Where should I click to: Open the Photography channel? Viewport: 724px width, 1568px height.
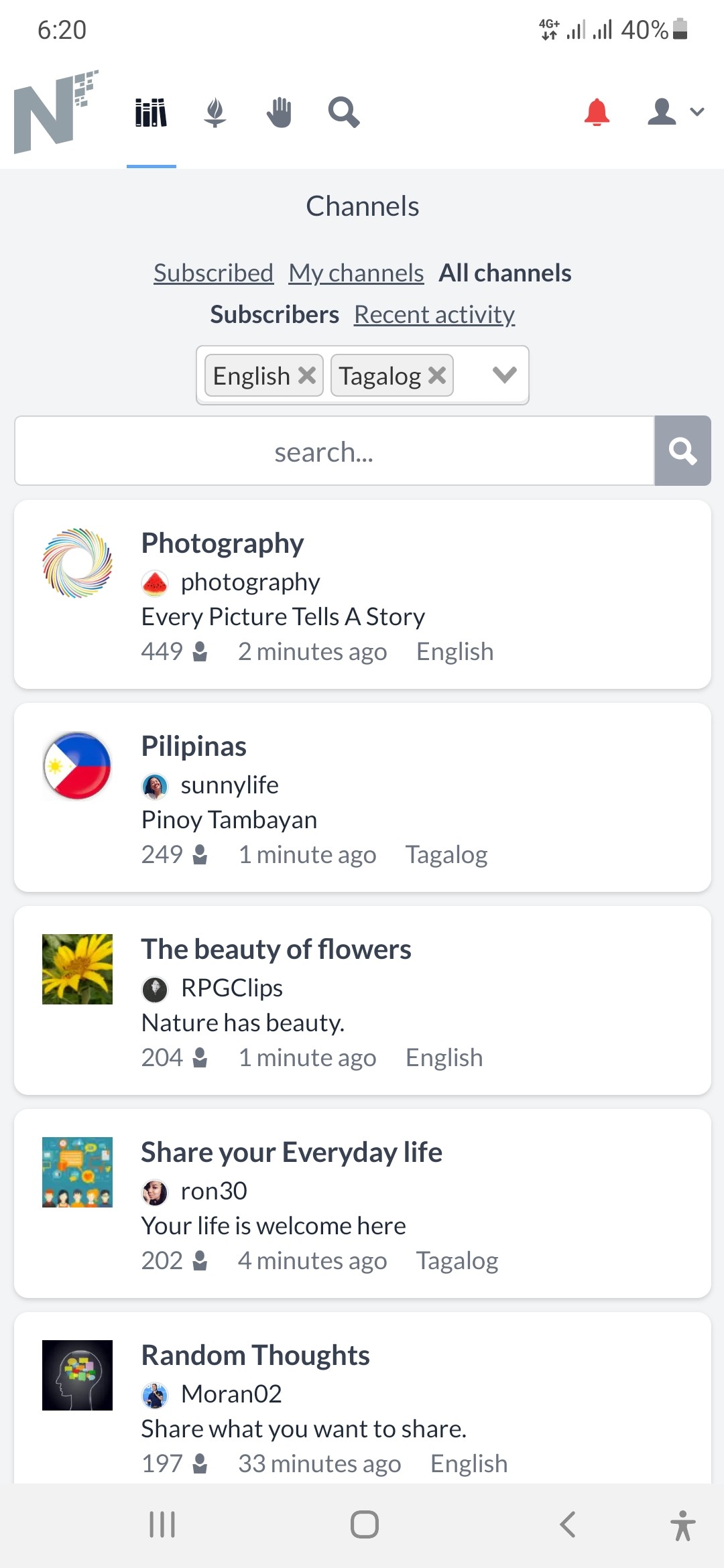(223, 543)
